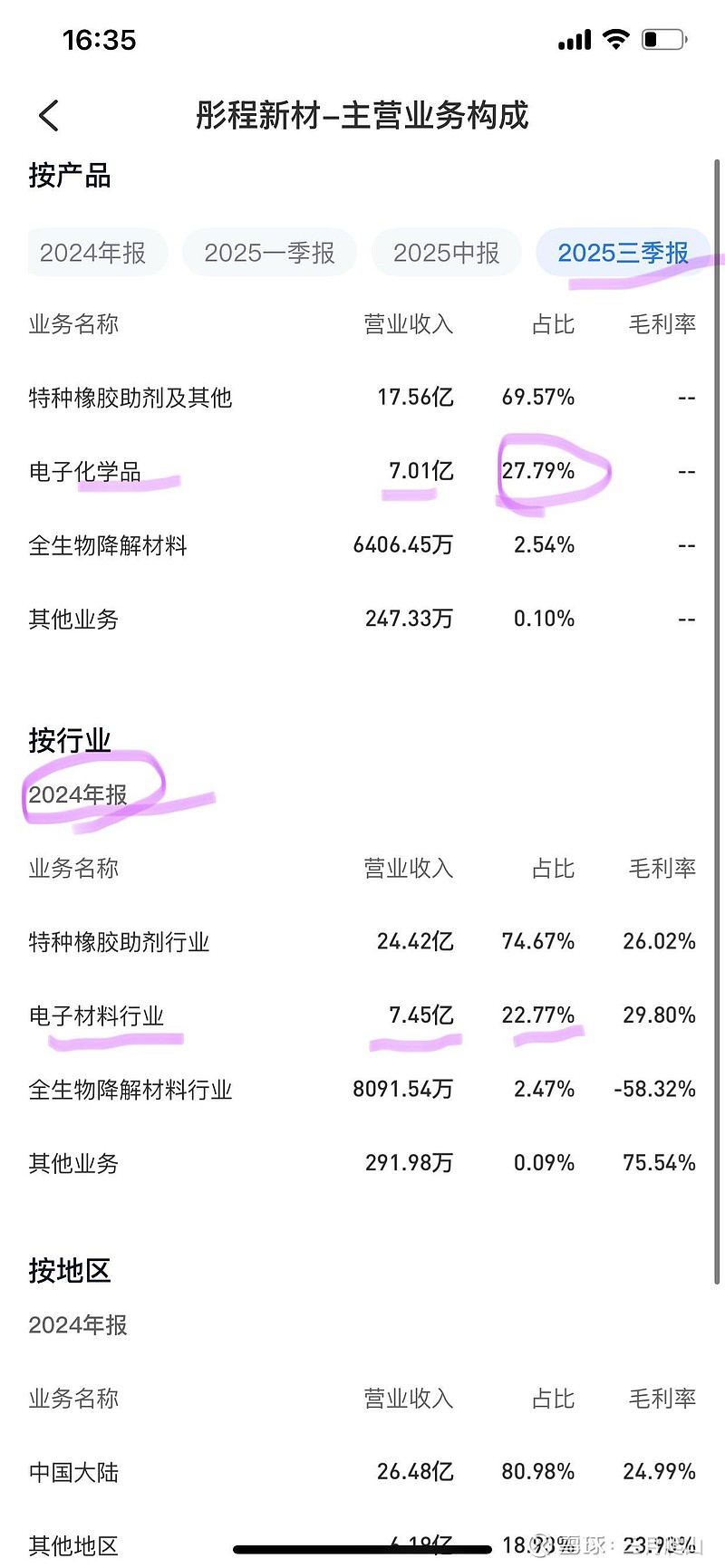Select the 2025一季报 tab

pyautogui.click(x=269, y=253)
